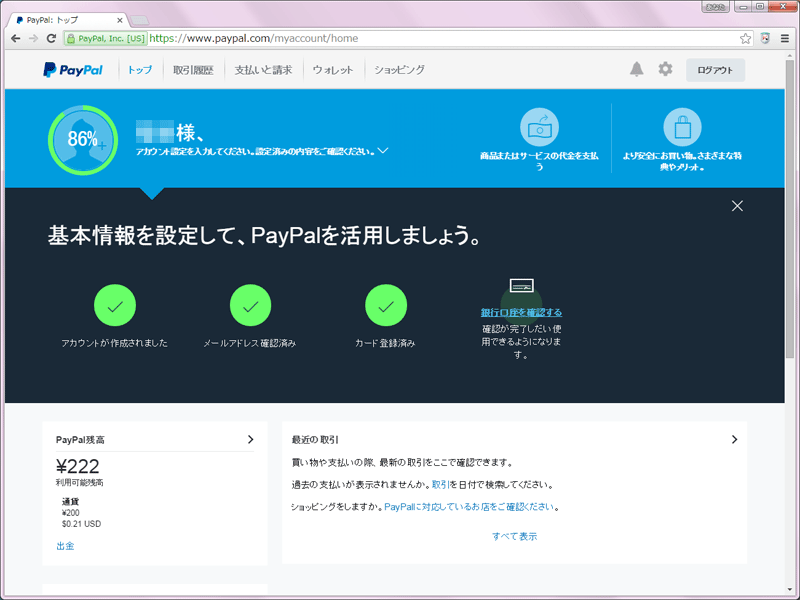Click the ¥222 balance amount
The width and height of the screenshot is (800, 600).
click(78, 466)
